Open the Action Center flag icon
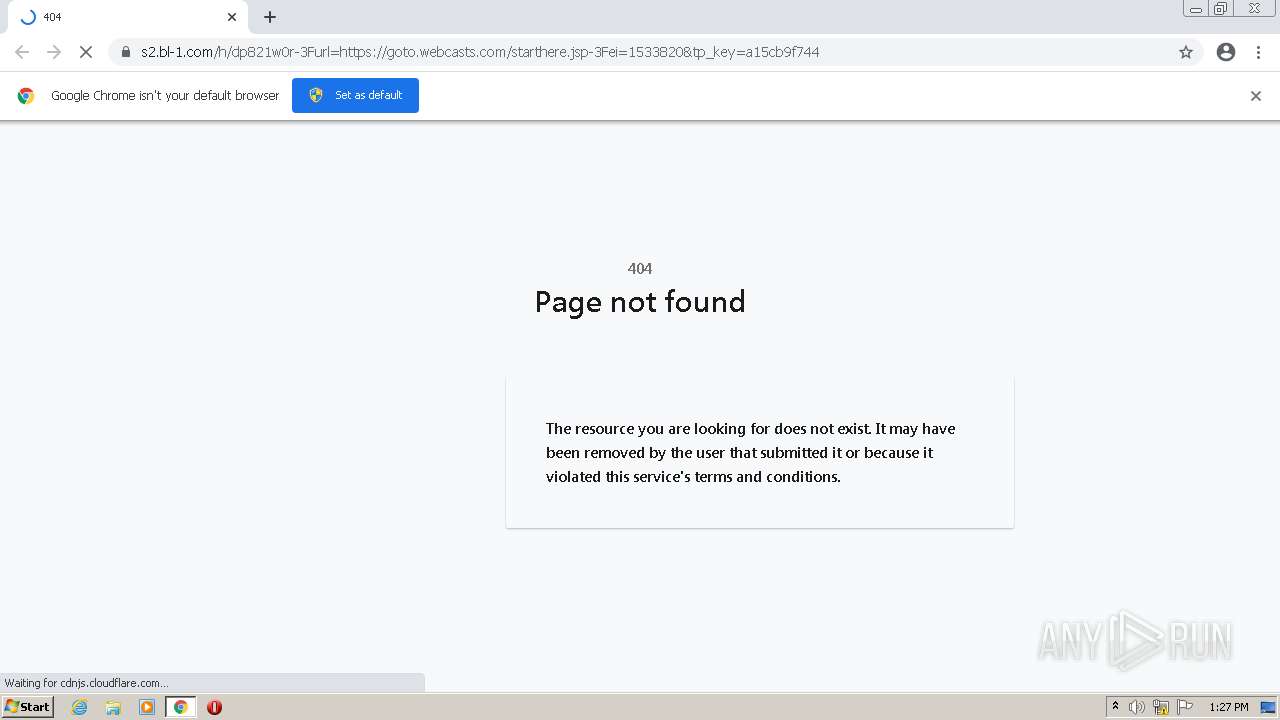 click(x=1185, y=707)
